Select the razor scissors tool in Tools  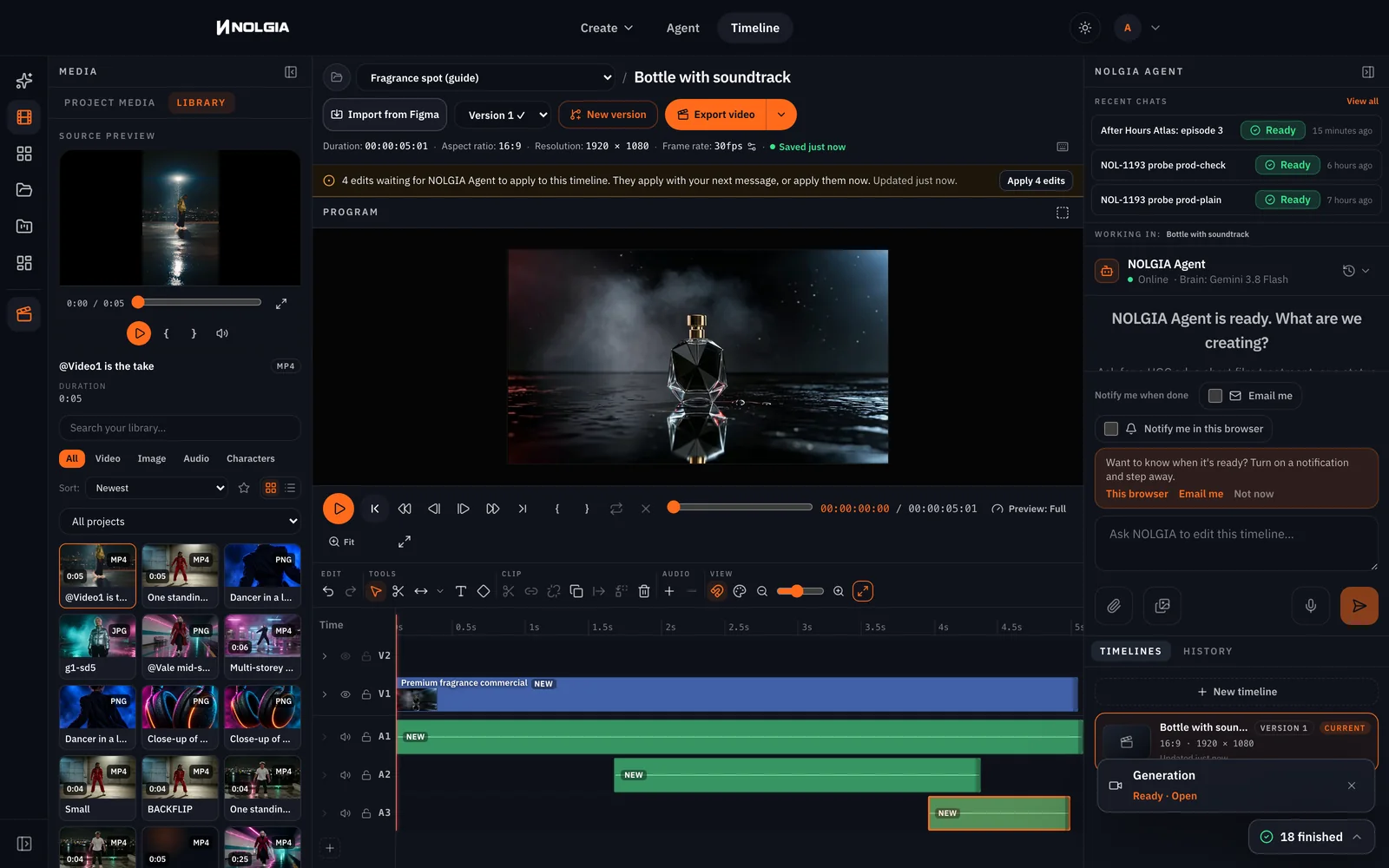pyautogui.click(x=398, y=591)
